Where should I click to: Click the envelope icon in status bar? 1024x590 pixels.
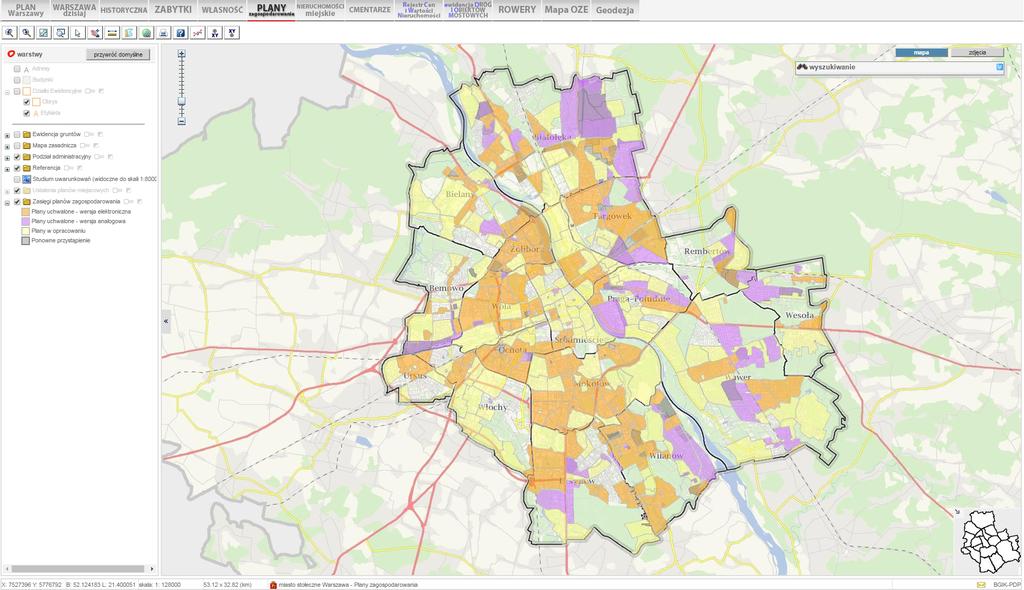(x=981, y=585)
